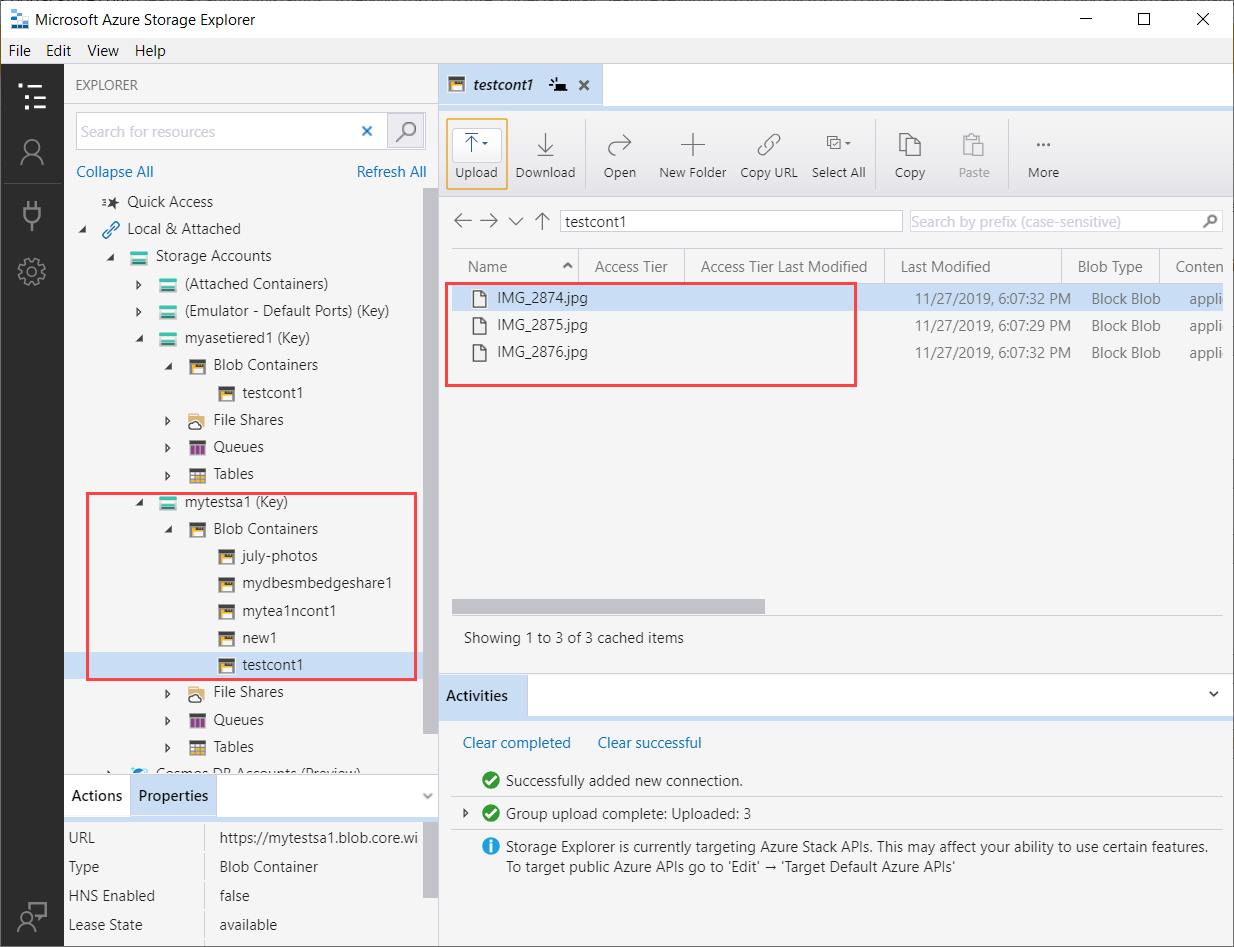Expand File Shares under mytestsa1

coord(168,692)
